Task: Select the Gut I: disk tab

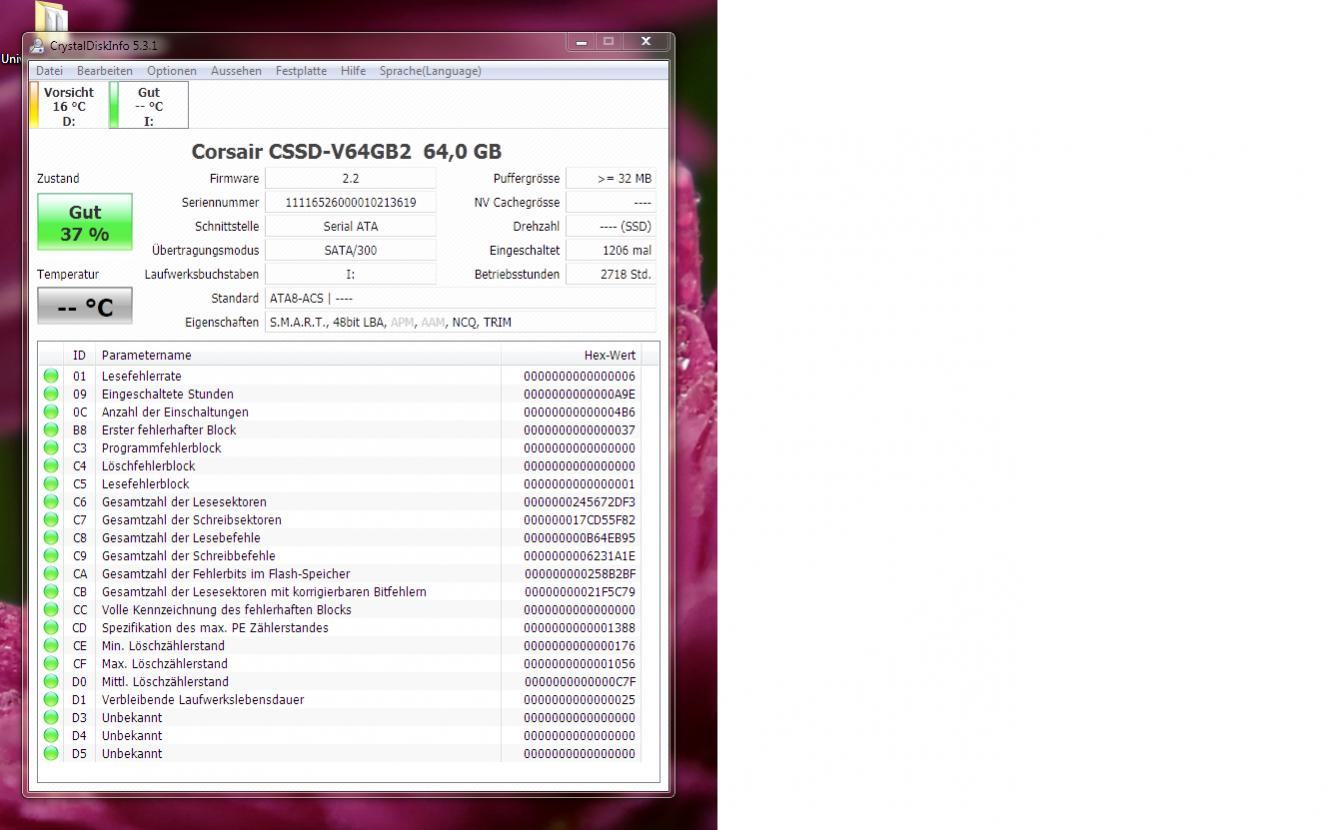Action: [x=149, y=105]
